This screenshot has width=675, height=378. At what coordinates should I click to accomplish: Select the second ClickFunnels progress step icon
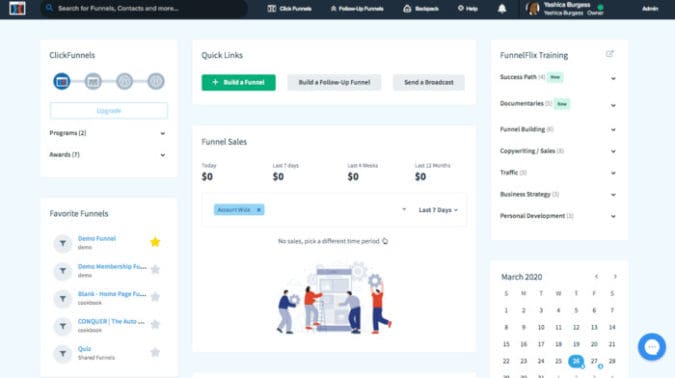93,81
